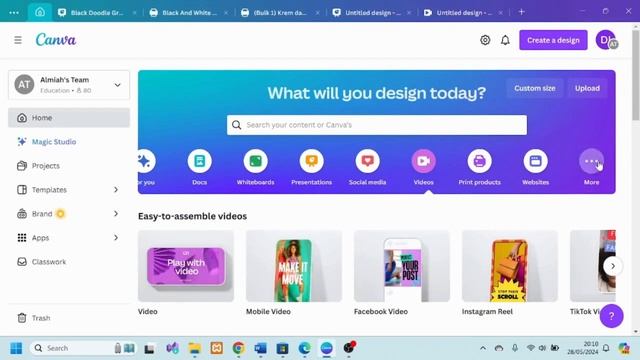This screenshot has width=640, height=360.
Task: Select the Presentations category icon
Action: point(311,161)
